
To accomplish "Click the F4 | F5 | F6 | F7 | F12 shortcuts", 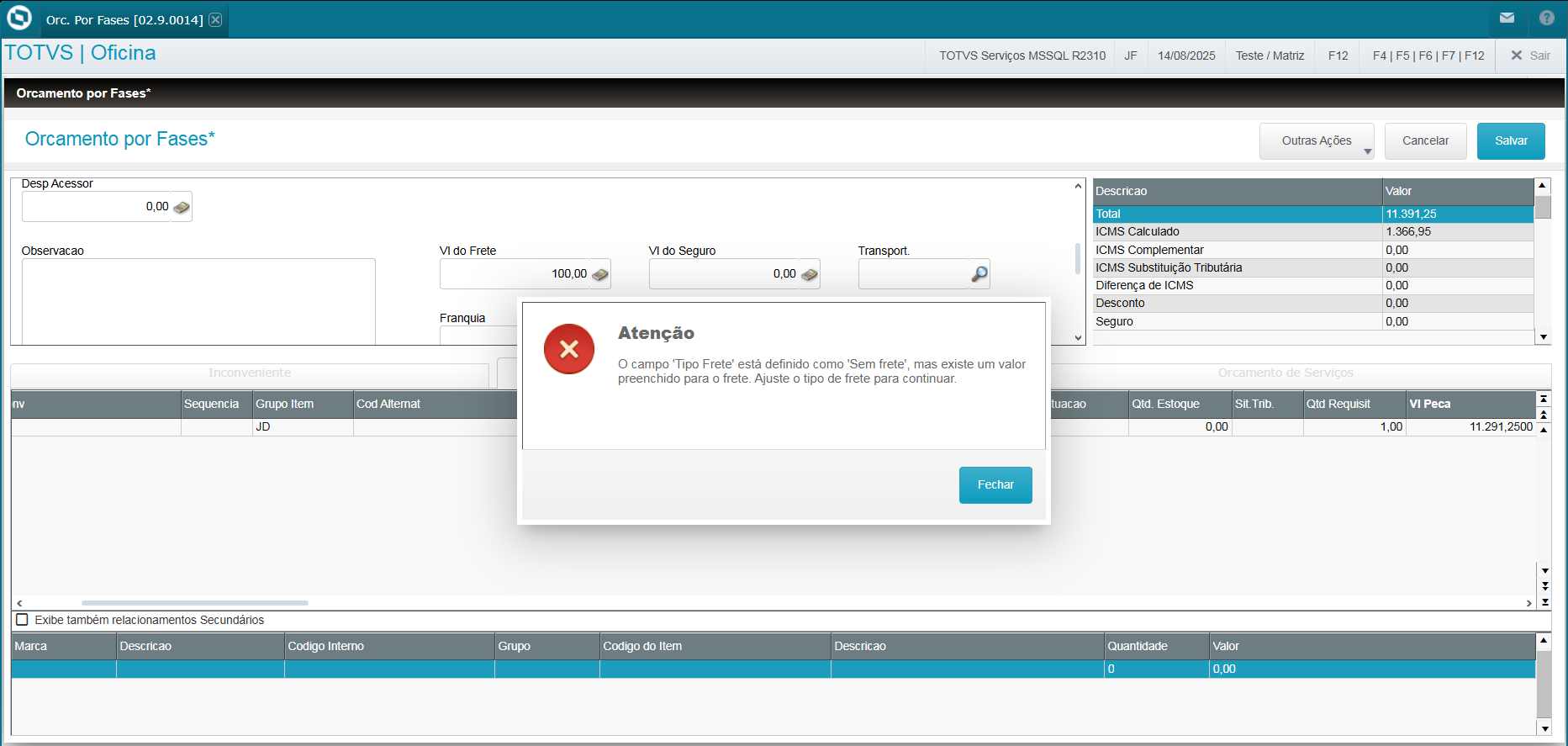I will pos(1428,56).
